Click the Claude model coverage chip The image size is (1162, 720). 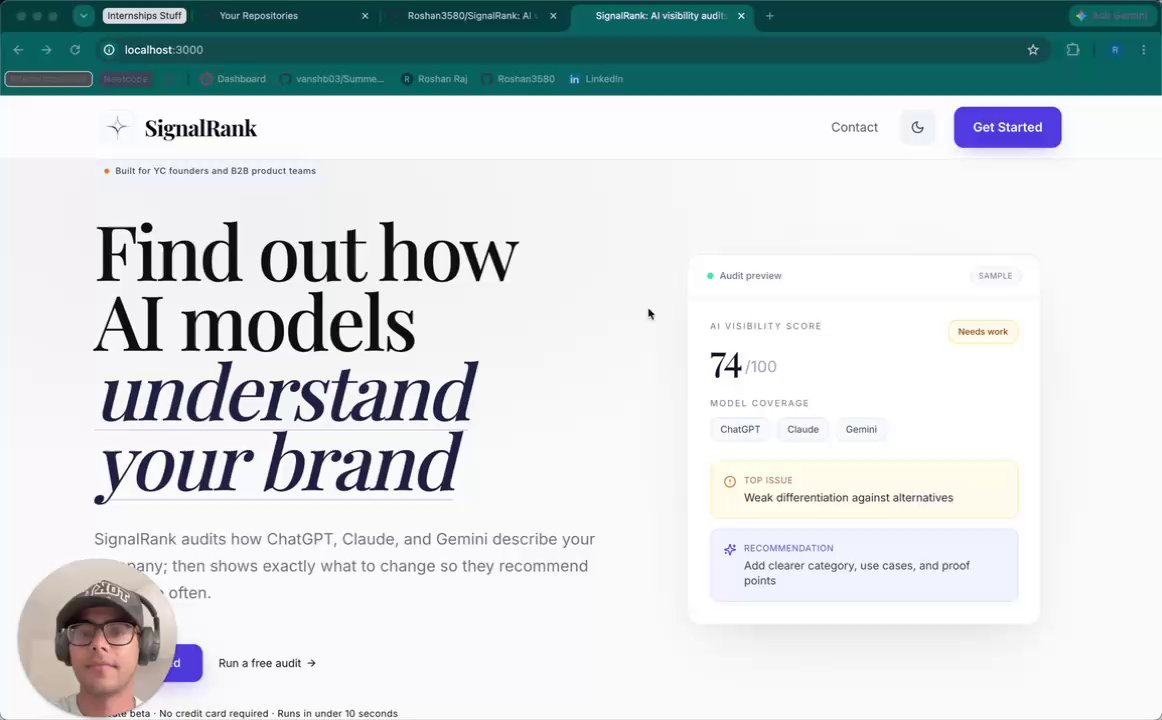click(x=803, y=430)
